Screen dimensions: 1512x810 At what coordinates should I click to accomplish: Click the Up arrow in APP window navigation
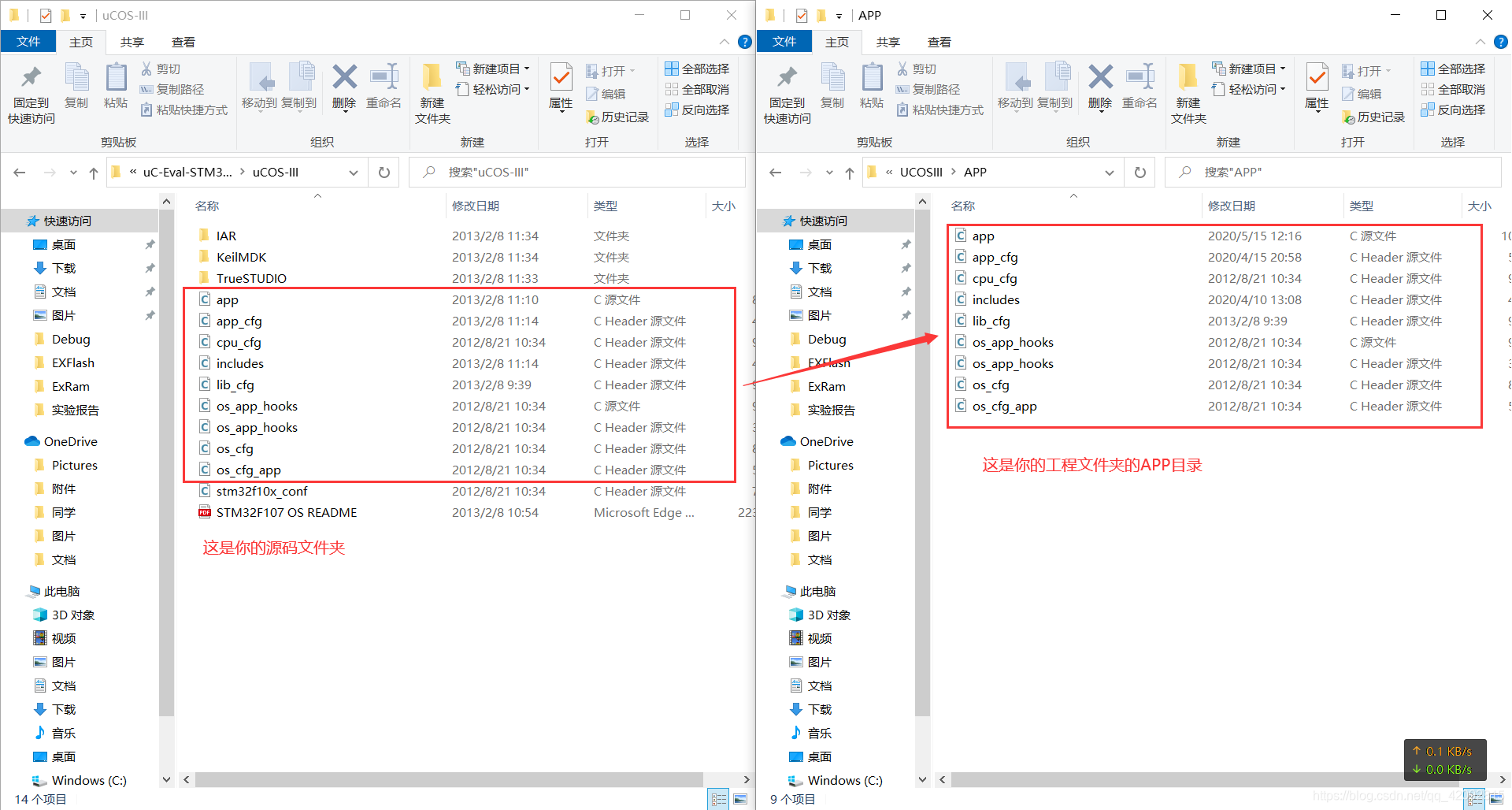850,173
